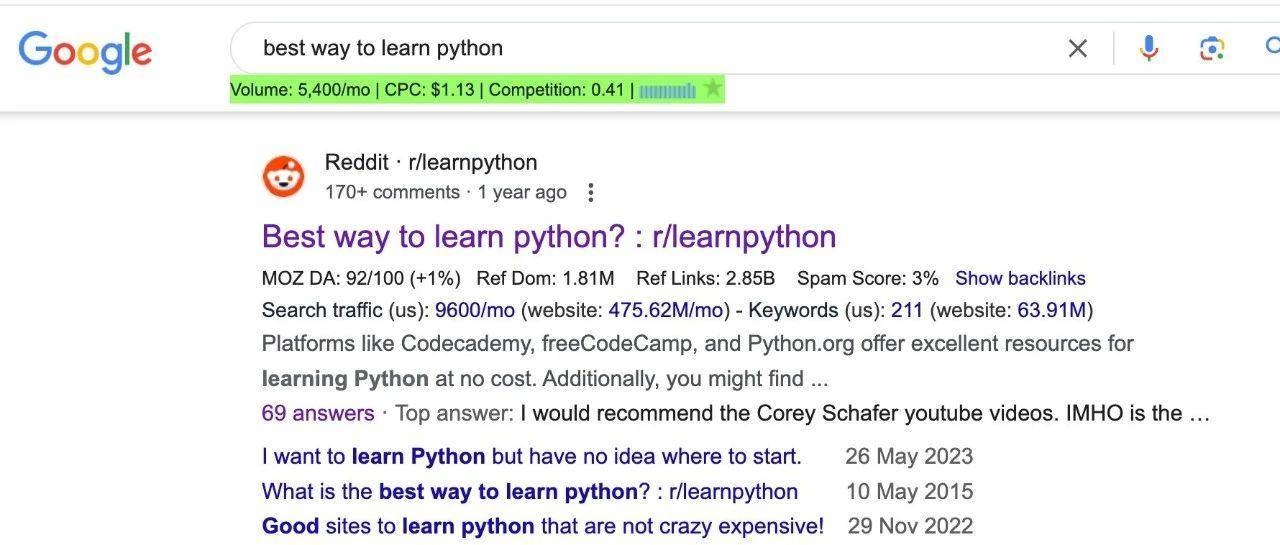Open the three-dot menu next to Reddit result

591,192
